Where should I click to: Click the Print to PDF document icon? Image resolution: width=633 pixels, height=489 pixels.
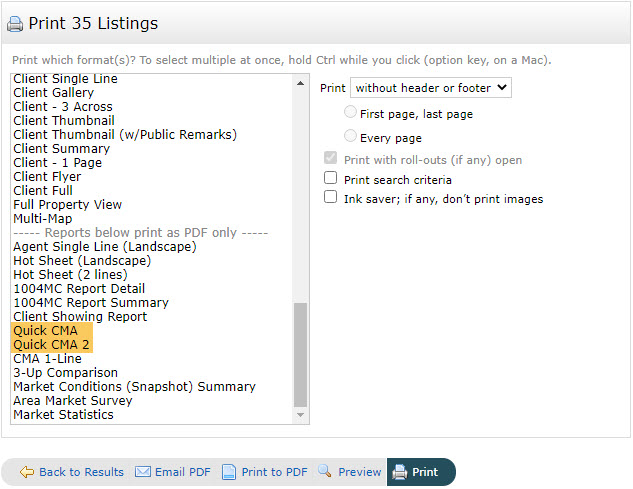(229, 472)
